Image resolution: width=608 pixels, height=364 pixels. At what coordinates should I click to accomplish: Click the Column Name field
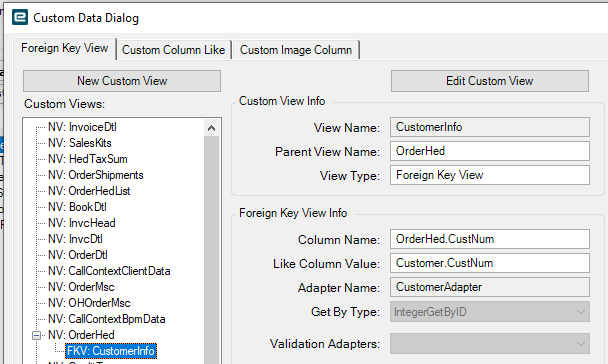(x=490, y=239)
